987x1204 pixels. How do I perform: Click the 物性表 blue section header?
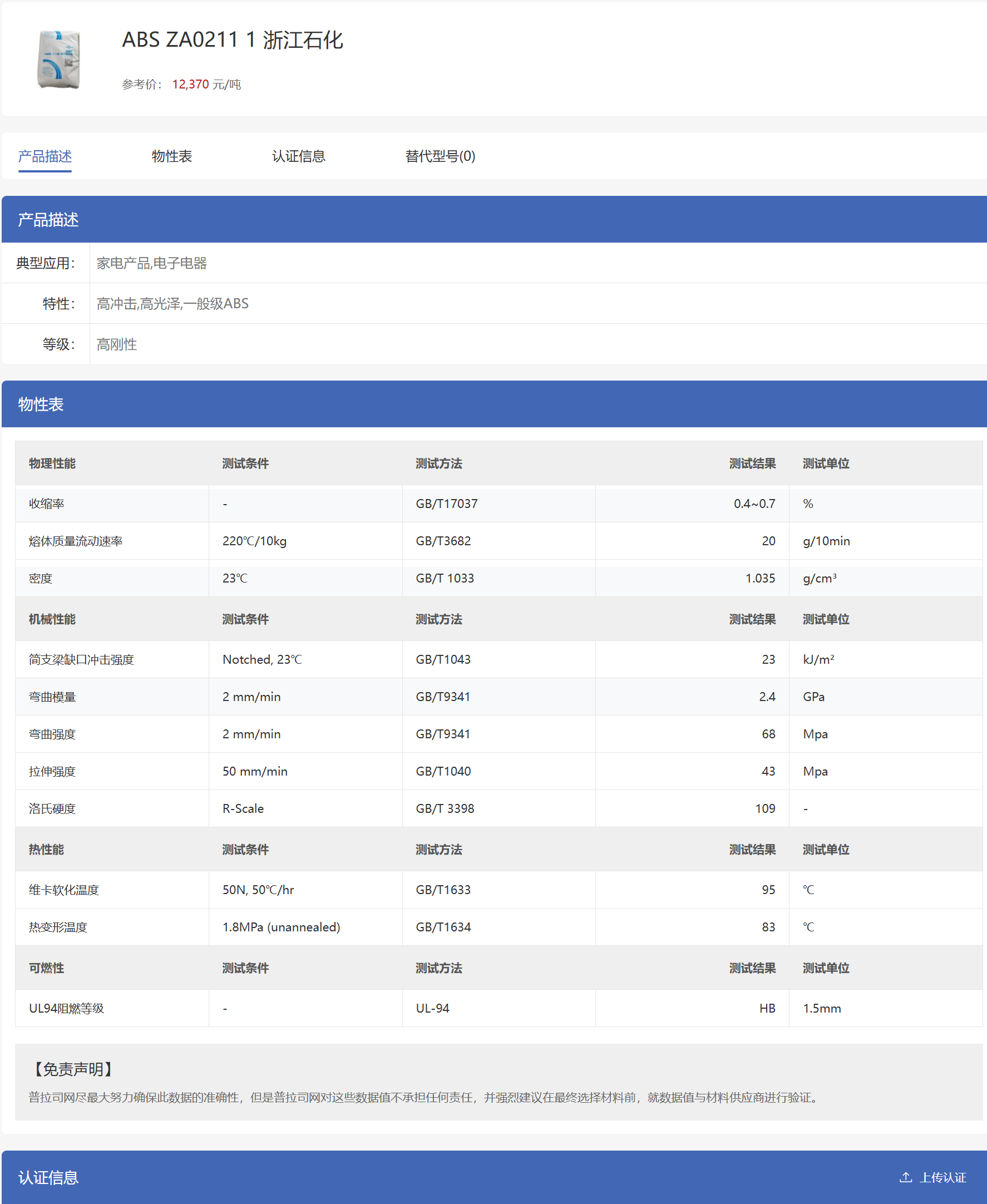click(494, 404)
